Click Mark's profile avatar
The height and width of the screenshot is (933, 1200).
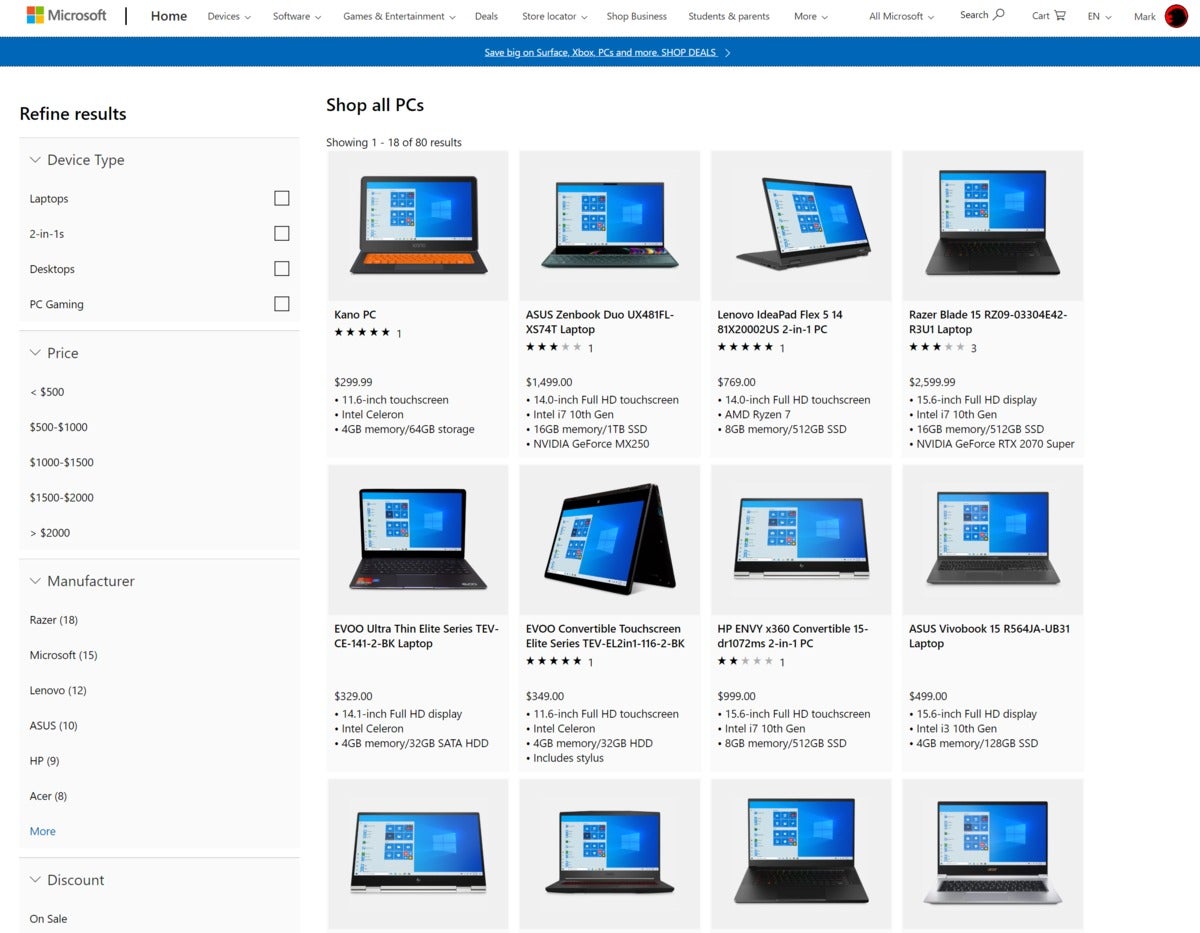click(x=1176, y=16)
